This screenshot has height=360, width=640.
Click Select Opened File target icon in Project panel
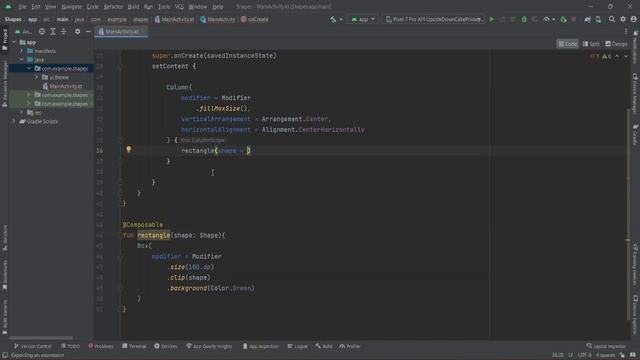tap(42, 31)
